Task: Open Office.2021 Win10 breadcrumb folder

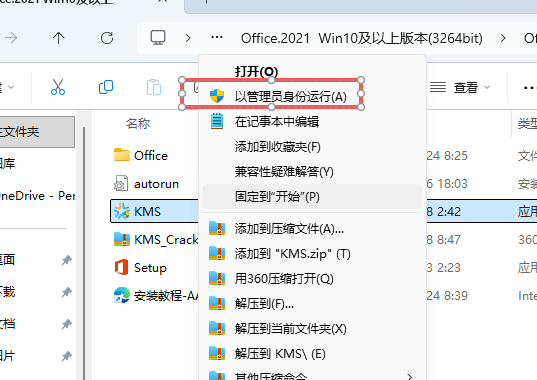Action: [362, 38]
